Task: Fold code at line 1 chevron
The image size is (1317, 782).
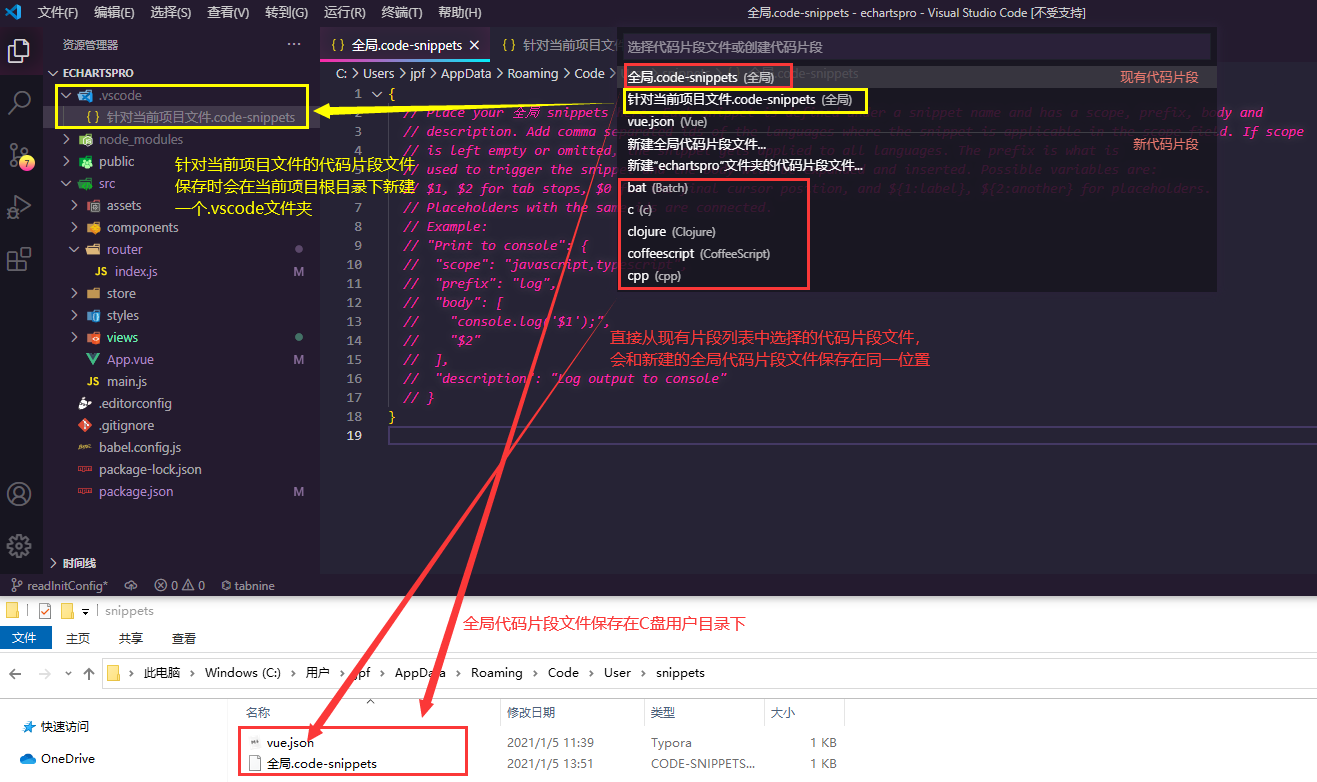Action: (x=377, y=94)
